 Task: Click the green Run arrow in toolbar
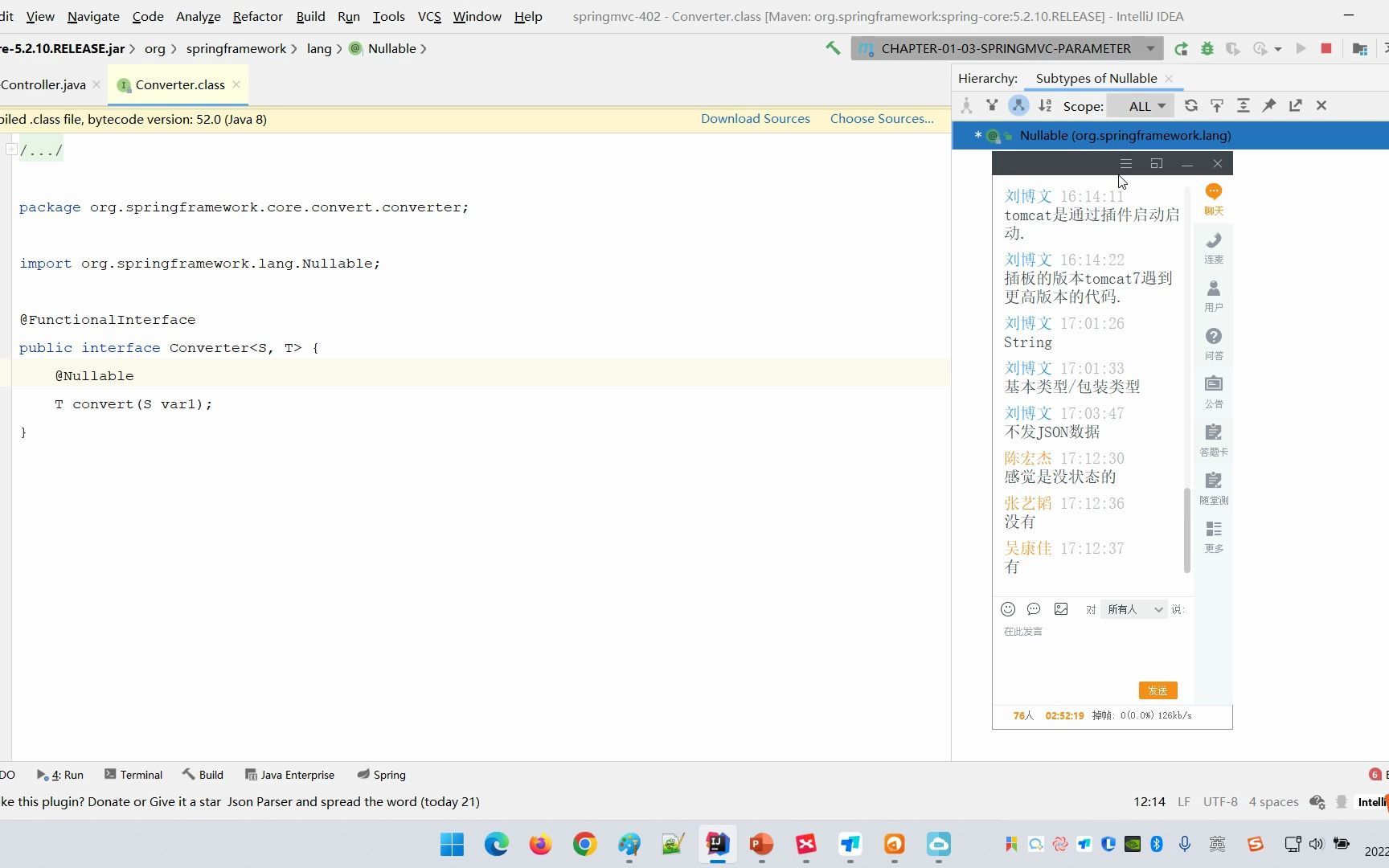[1301, 49]
